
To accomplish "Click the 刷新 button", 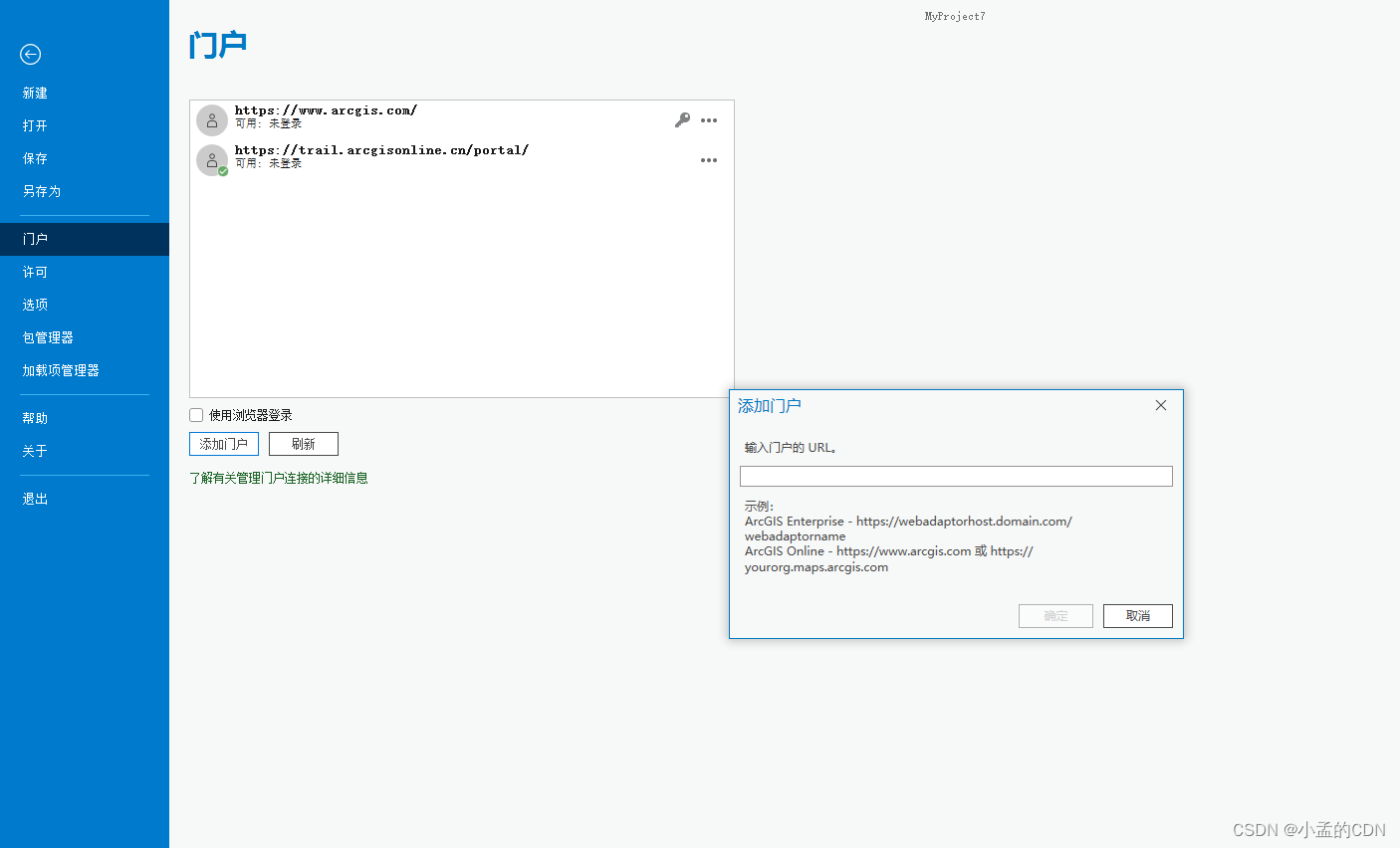I will [x=304, y=444].
